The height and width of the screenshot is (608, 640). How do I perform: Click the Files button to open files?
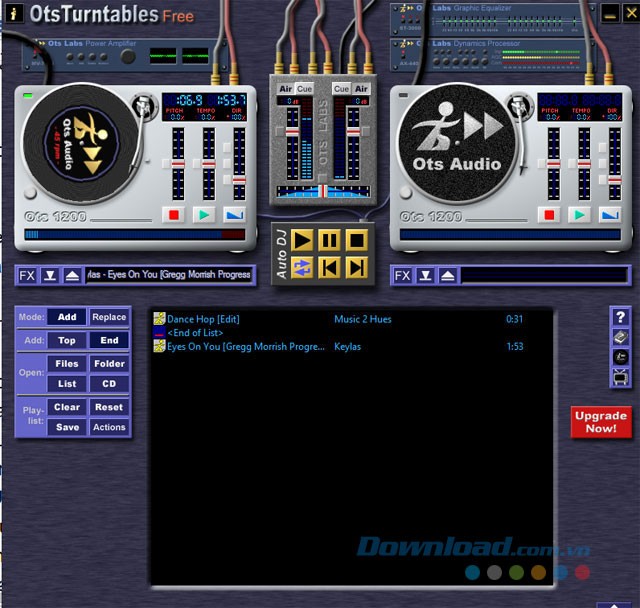[67, 364]
